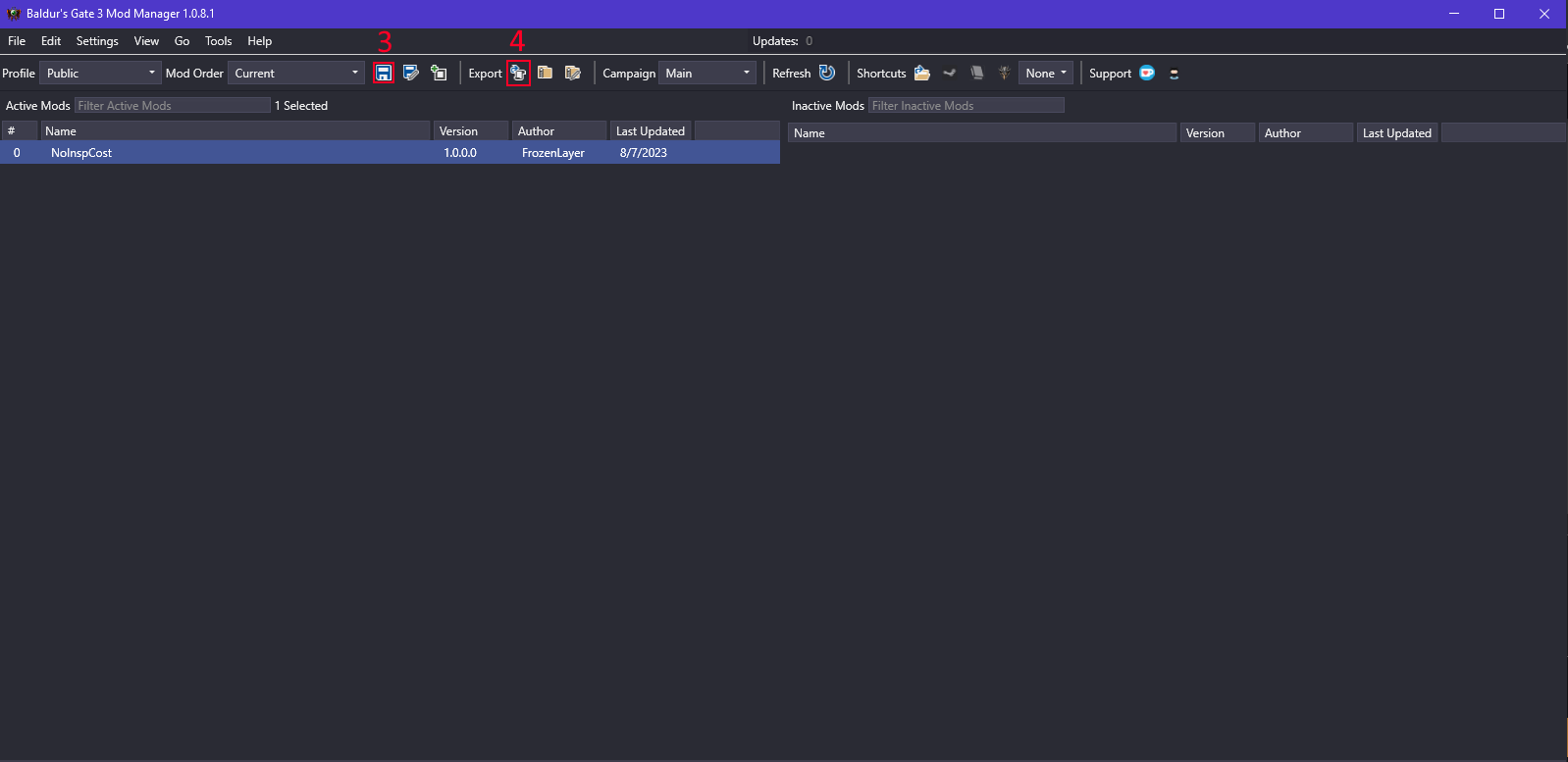Viewport: 1568px width, 762px height.
Task: Click the FrozenLayer author cell
Action: point(553,153)
